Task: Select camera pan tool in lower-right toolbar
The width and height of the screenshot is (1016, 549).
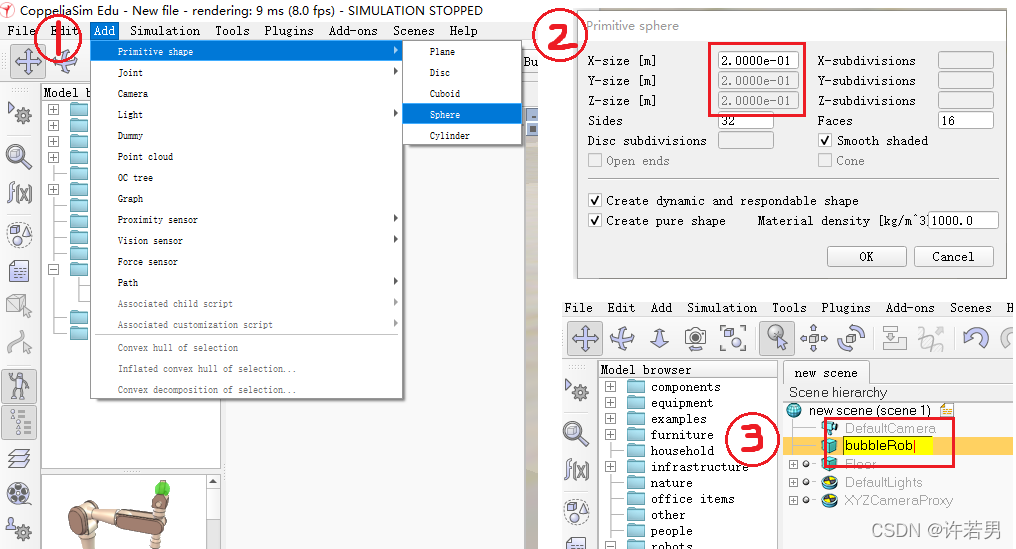Action: pos(585,338)
